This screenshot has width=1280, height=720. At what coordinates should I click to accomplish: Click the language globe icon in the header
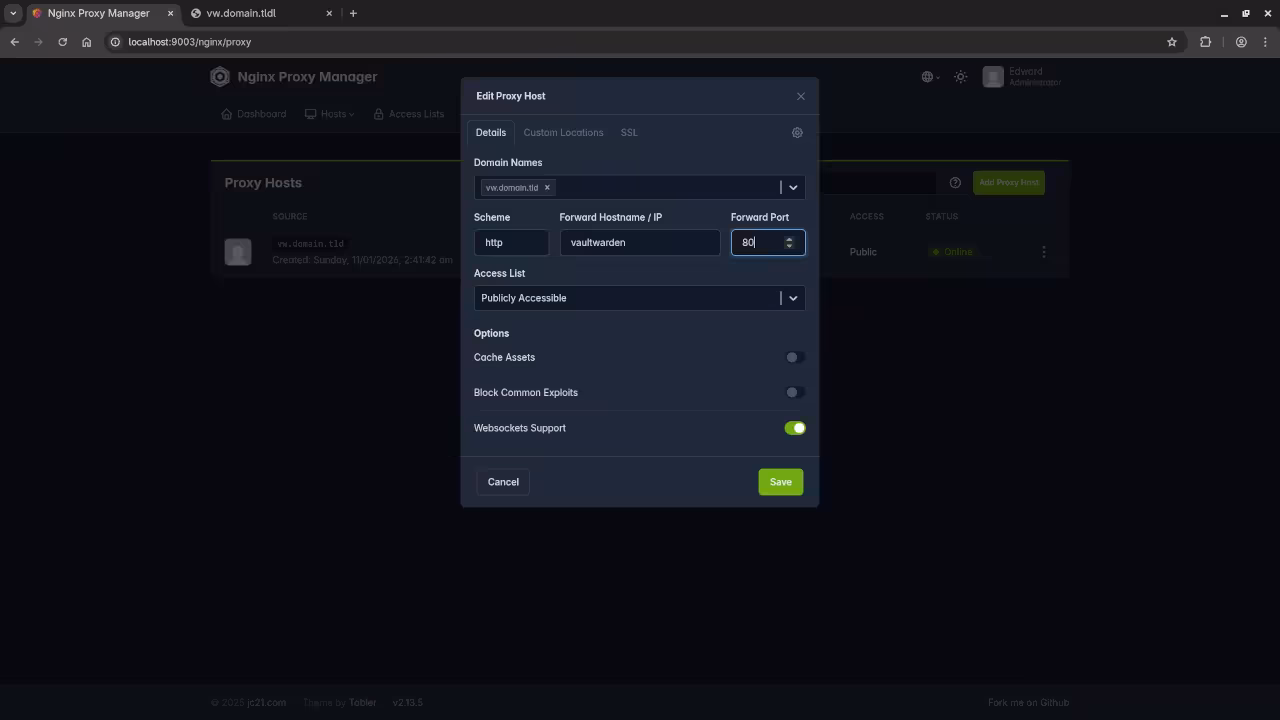[925, 76]
